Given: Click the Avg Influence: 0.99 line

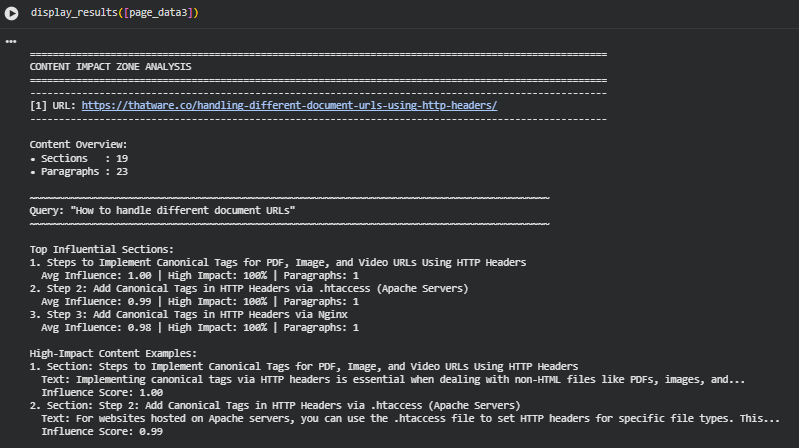Looking at the screenshot, I should 199,301.
